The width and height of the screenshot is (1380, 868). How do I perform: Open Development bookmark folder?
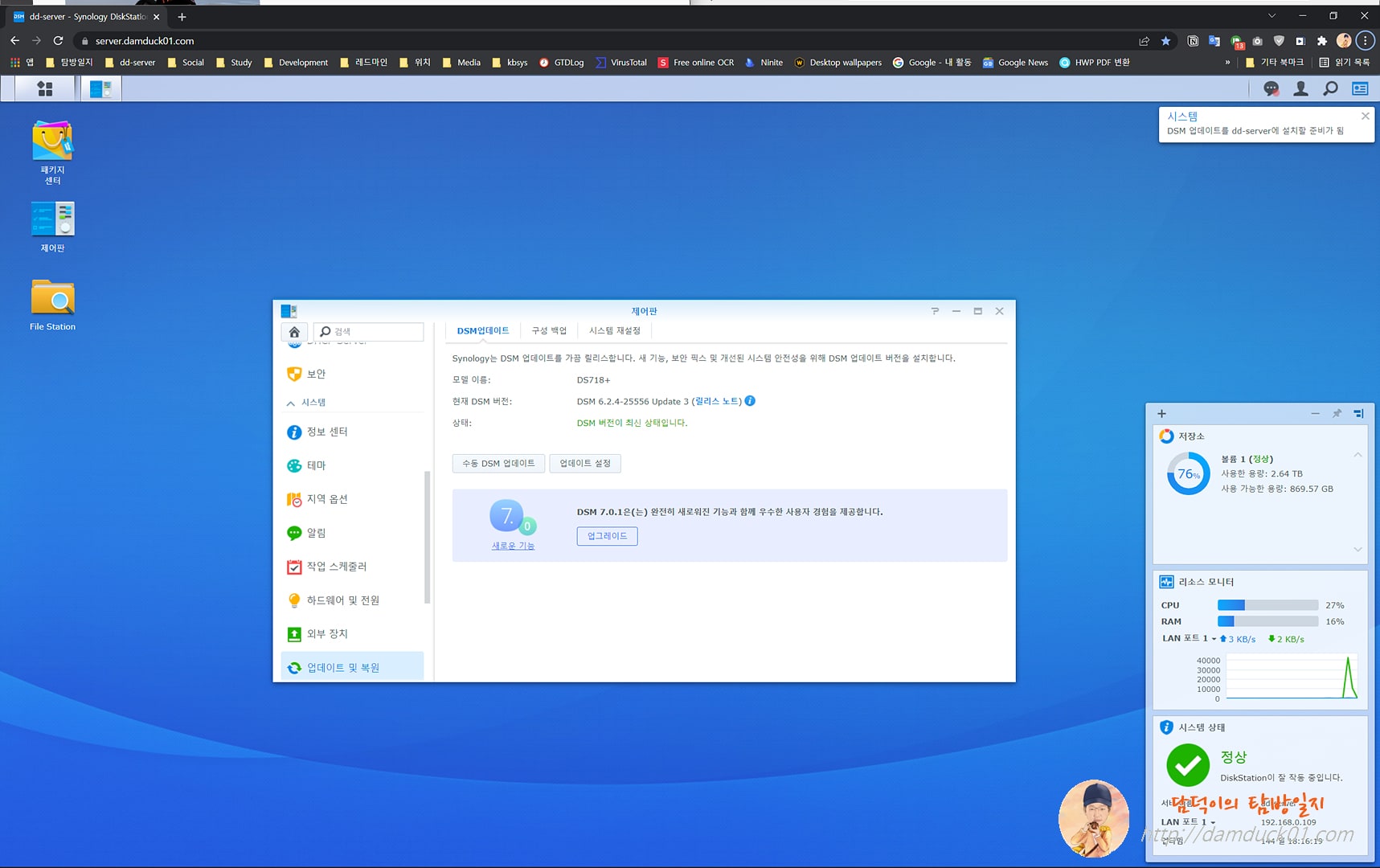coord(295,62)
